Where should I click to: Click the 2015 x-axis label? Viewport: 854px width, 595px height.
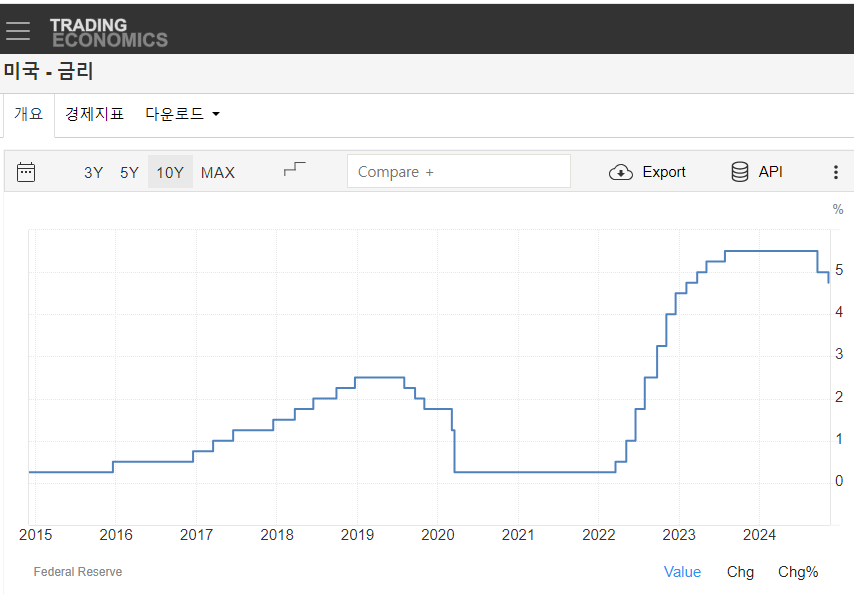click(35, 535)
